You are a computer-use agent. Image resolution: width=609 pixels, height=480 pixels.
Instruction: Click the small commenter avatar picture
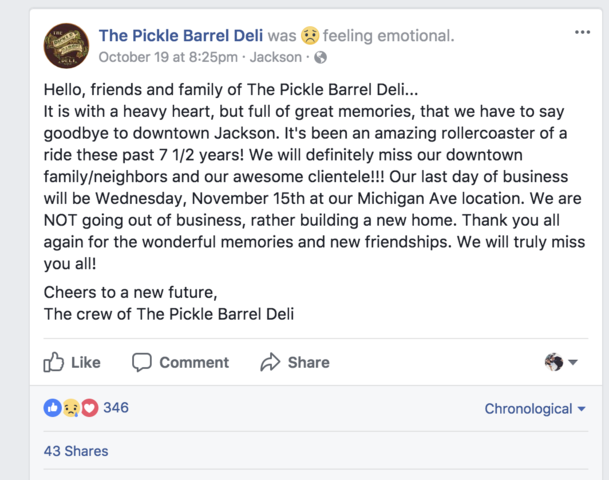coord(554,362)
